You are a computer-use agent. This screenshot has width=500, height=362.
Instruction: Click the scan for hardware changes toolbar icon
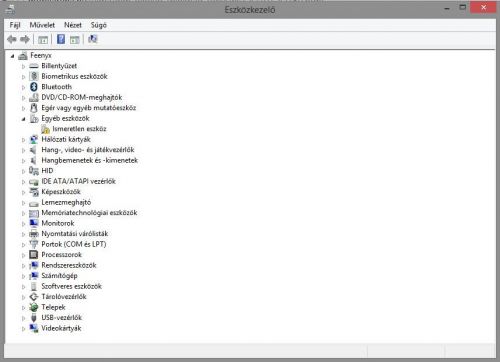coord(93,39)
